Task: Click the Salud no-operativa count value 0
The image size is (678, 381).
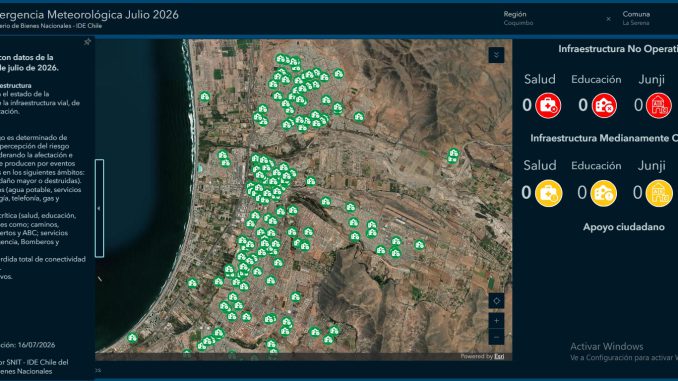Action: pos(527,105)
